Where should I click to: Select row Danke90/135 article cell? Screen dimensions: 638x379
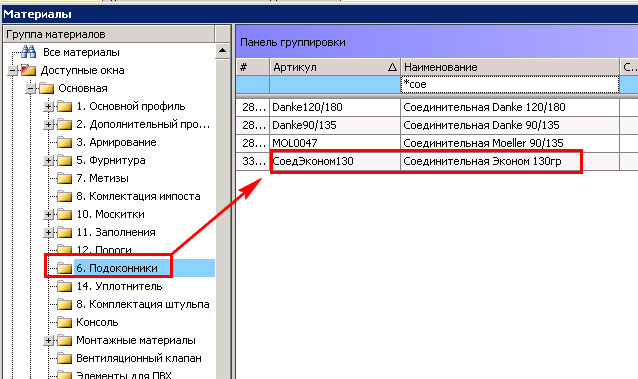334,125
